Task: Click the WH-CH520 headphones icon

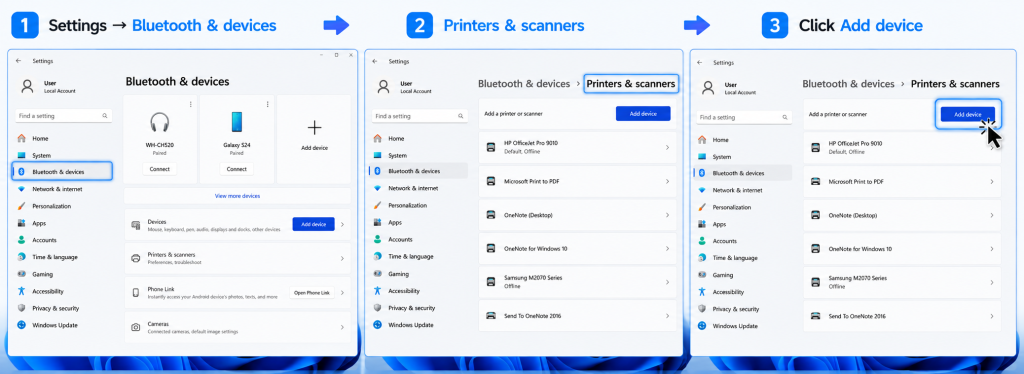Action: tap(159, 123)
